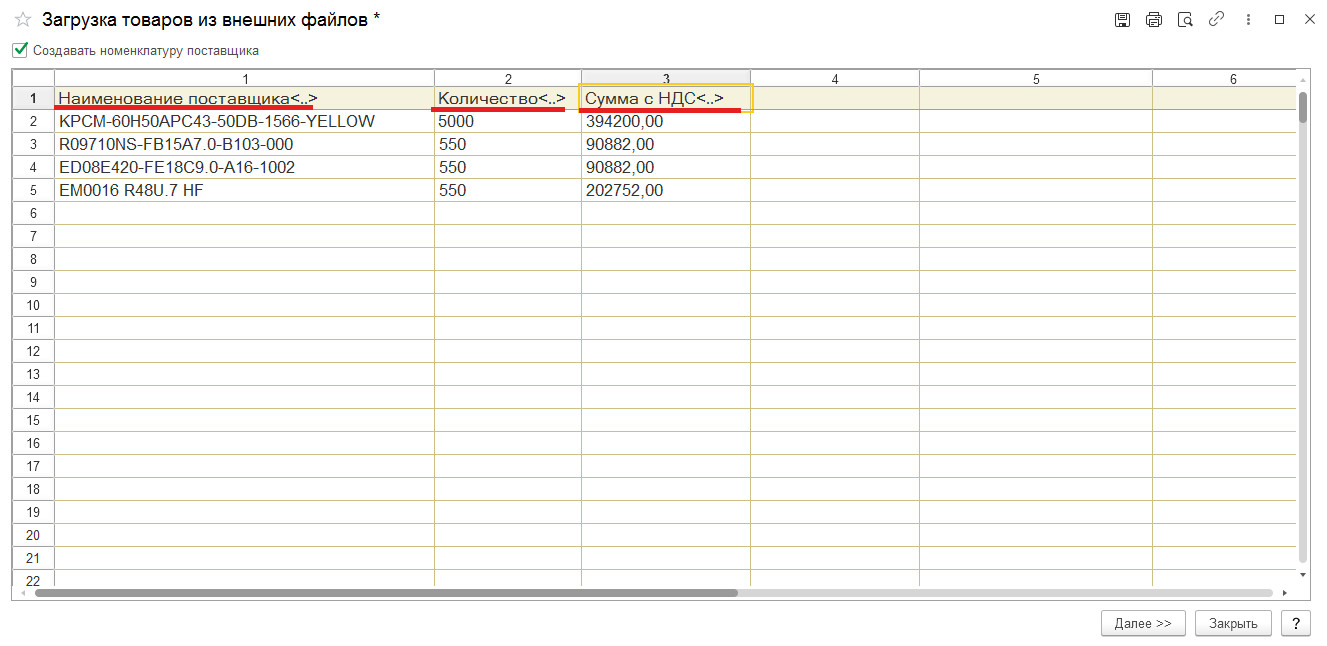Image resolution: width=1327 pixels, height=646 pixels.
Task: Choose column type in 'Количество<..>' header cell
Action: 501,98
